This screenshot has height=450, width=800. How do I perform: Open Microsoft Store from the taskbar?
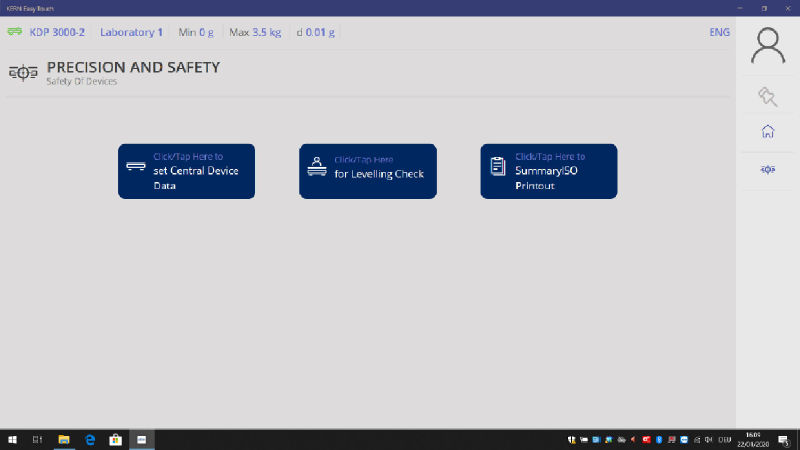pyautogui.click(x=115, y=439)
